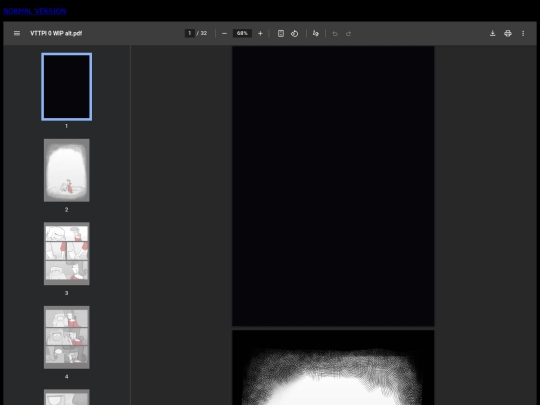Viewport: 540px width, 405px height.
Task: Toggle the sidebar menu icon
Action: point(17,33)
